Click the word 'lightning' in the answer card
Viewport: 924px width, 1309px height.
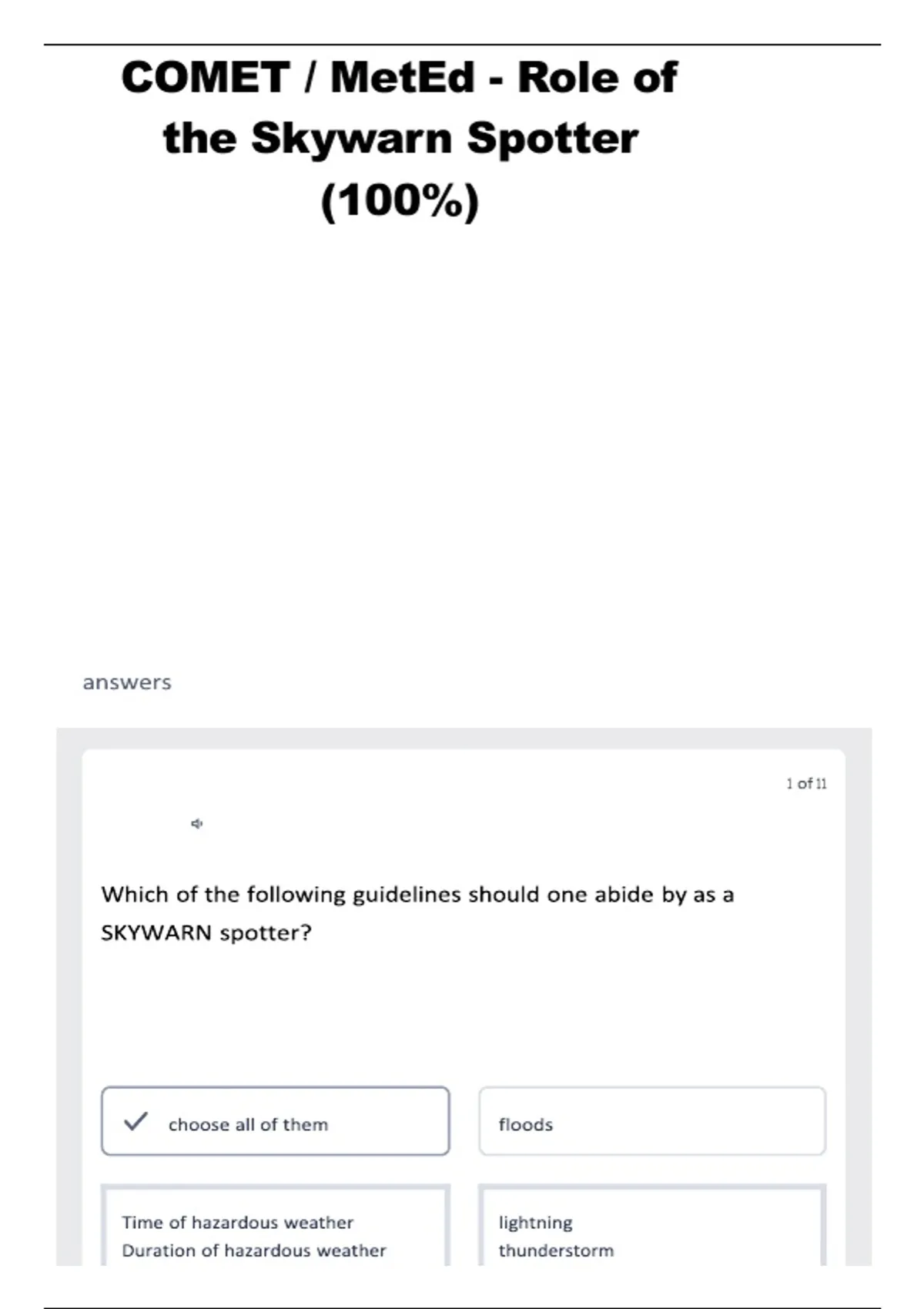pos(535,1224)
